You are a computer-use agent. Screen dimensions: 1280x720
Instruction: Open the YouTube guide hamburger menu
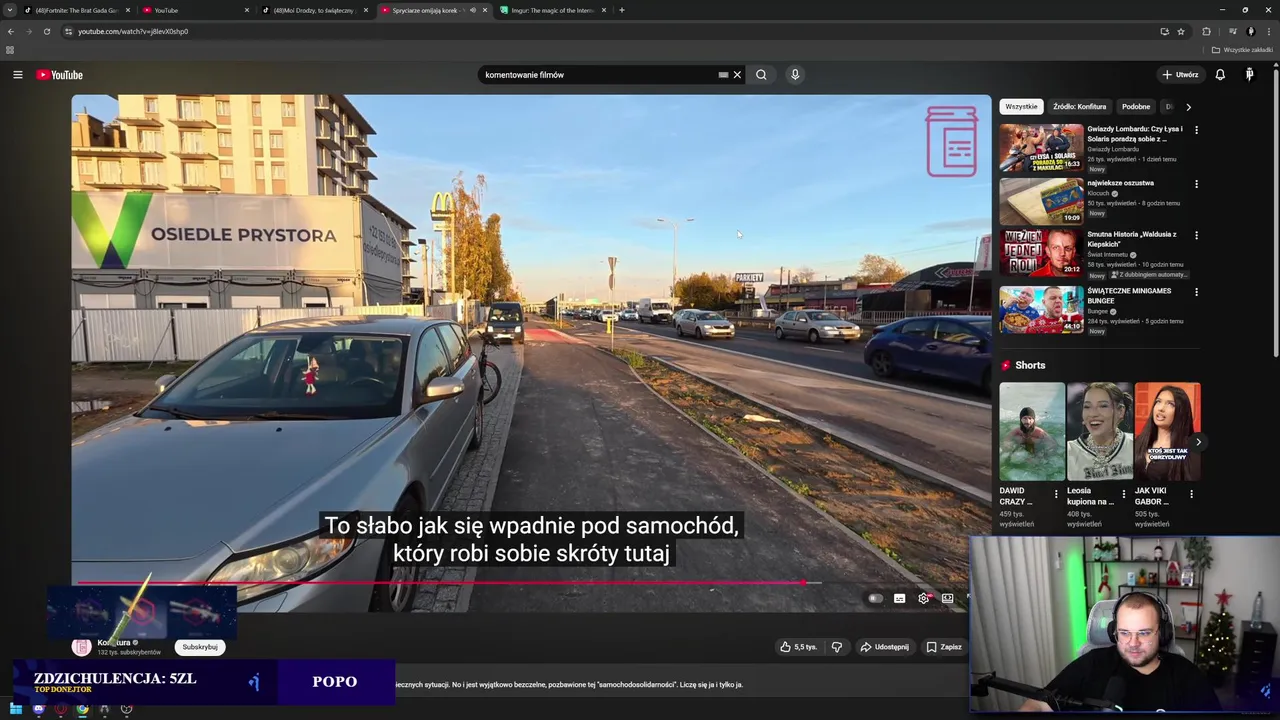[x=17, y=75]
